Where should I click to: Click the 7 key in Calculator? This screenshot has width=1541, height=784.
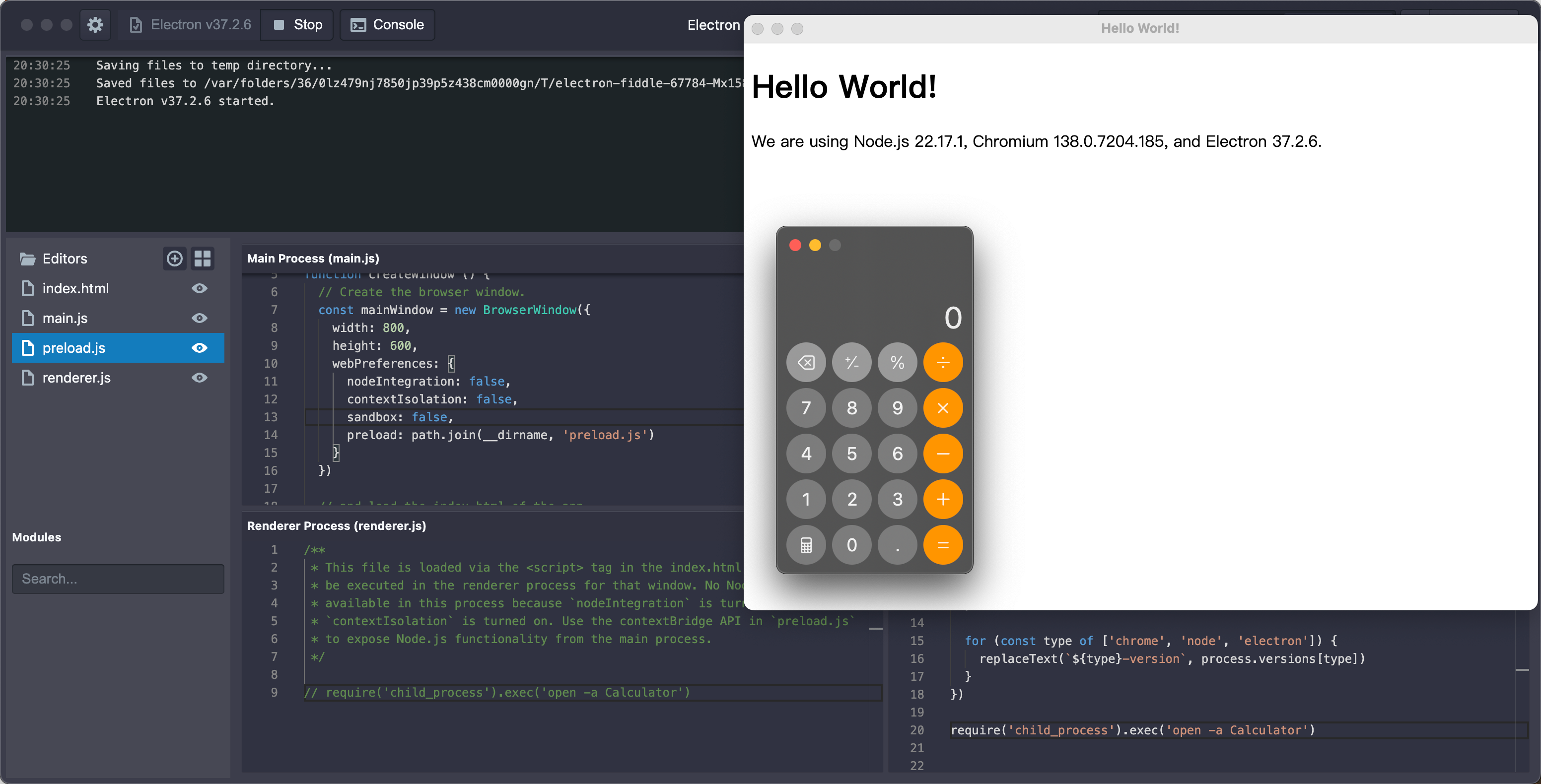(x=806, y=408)
